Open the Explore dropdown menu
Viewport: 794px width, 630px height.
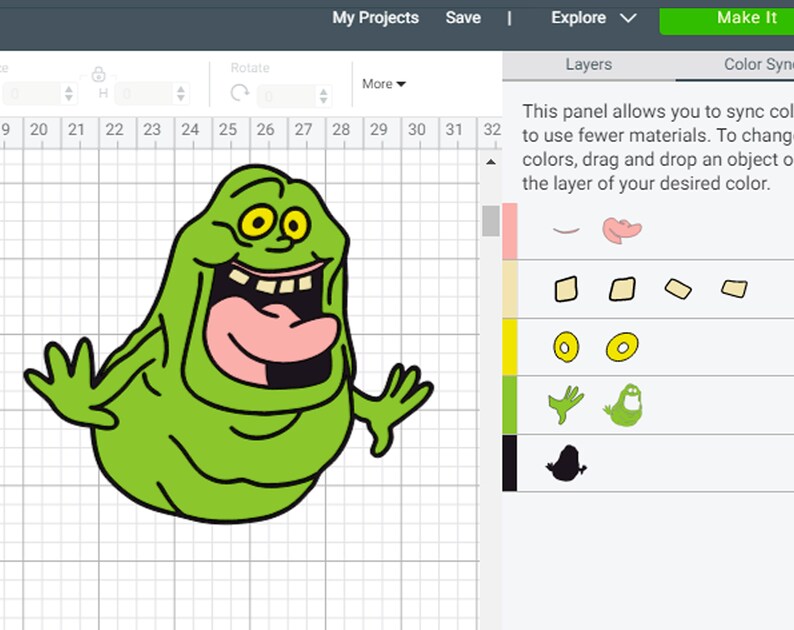[x=593, y=18]
